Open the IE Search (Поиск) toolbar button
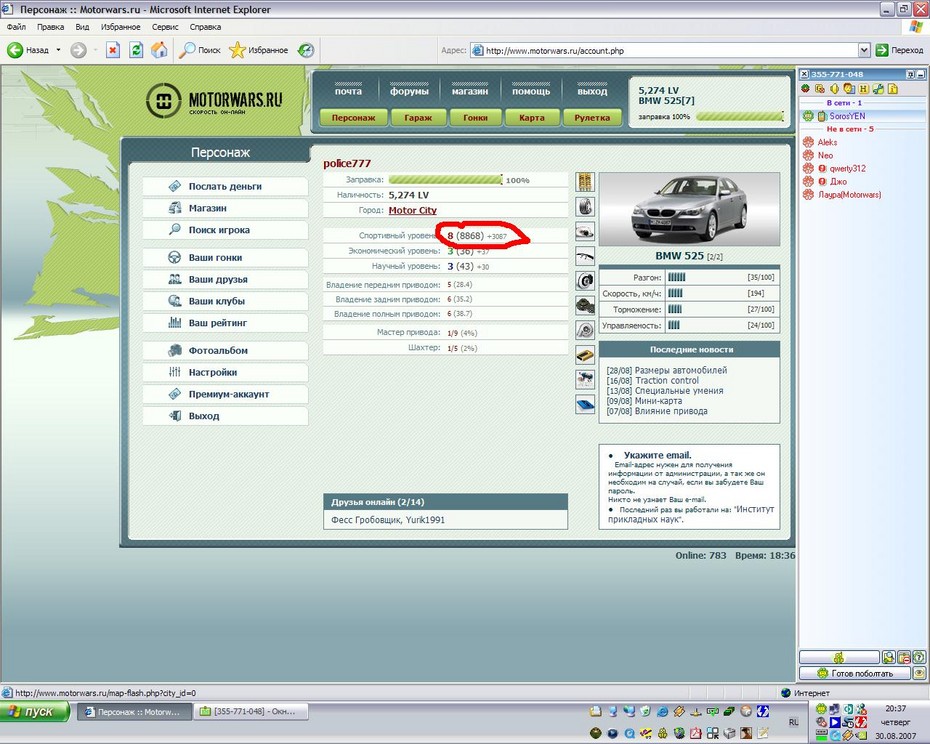Screen dimensions: 930x744 (x=200, y=50)
